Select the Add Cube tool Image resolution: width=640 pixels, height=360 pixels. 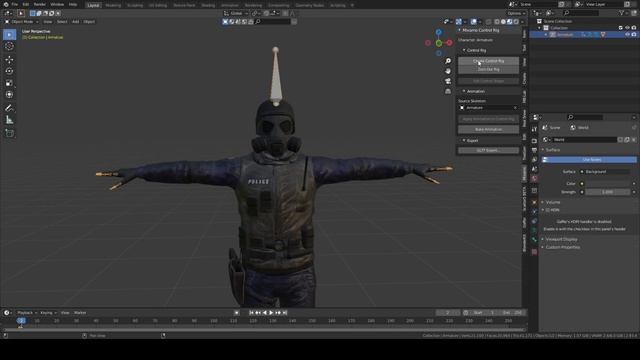click(x=9, y=133)
